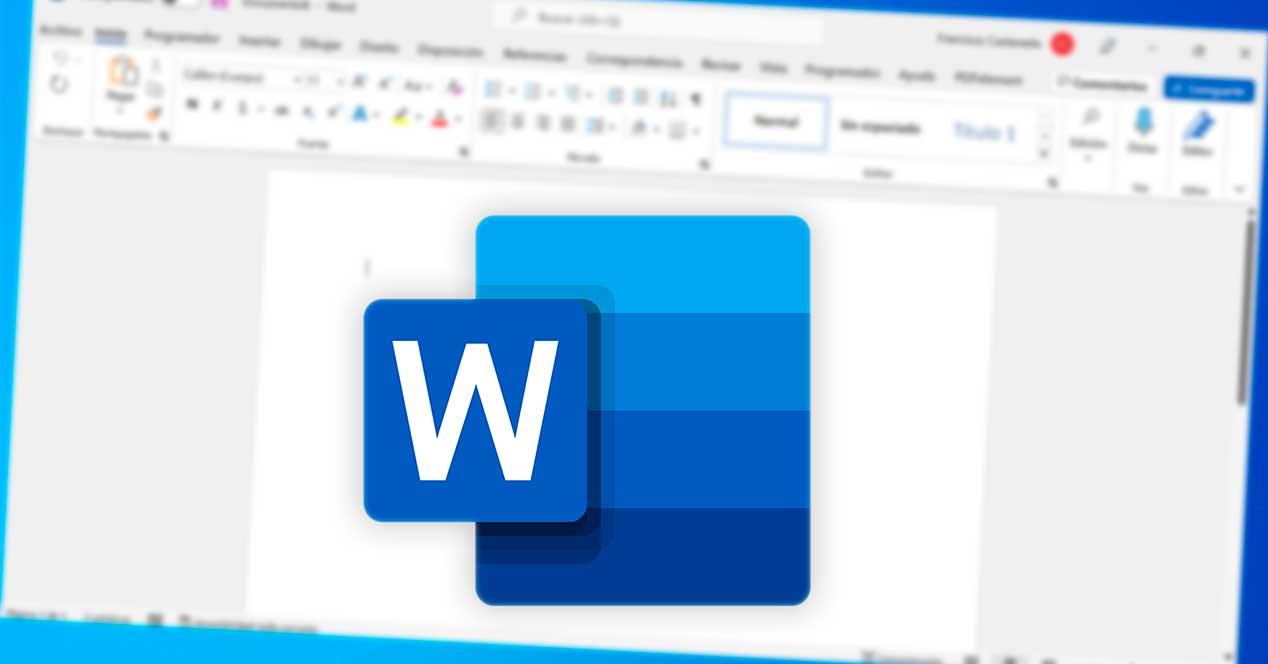Click the red account avatar

1062,43
